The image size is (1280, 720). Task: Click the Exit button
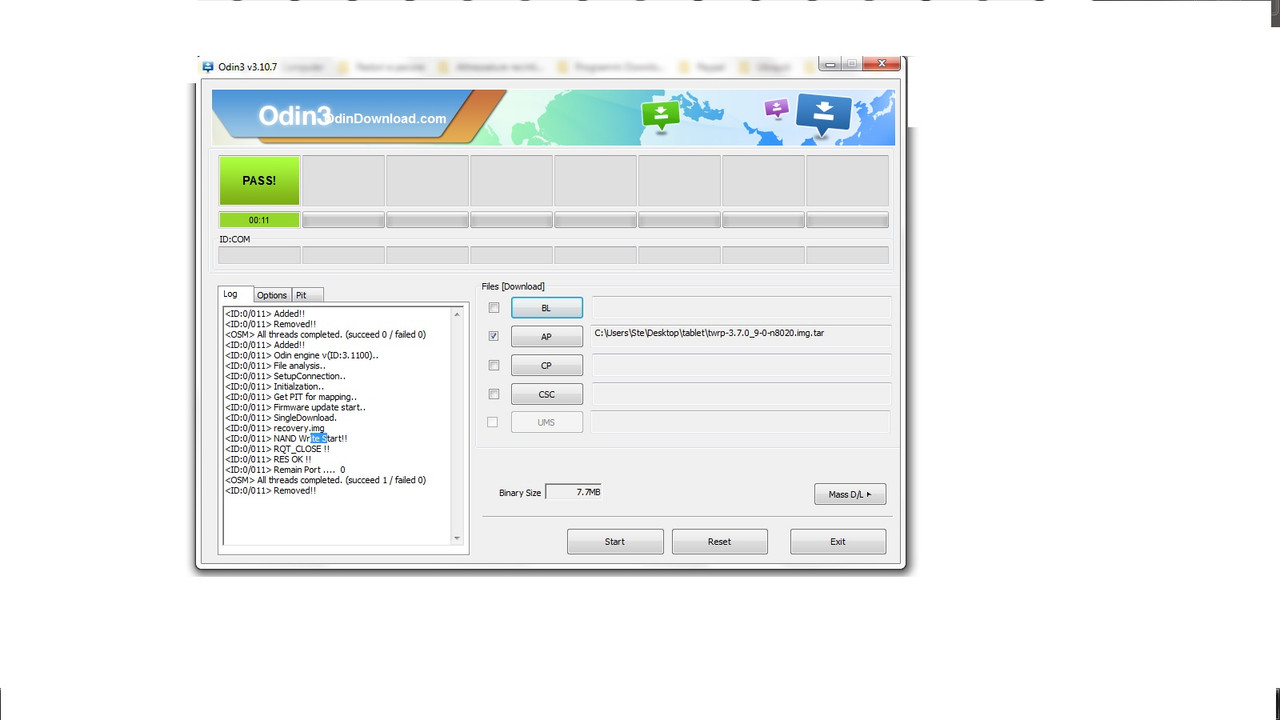pyautogui.click(x=838, y=541)
